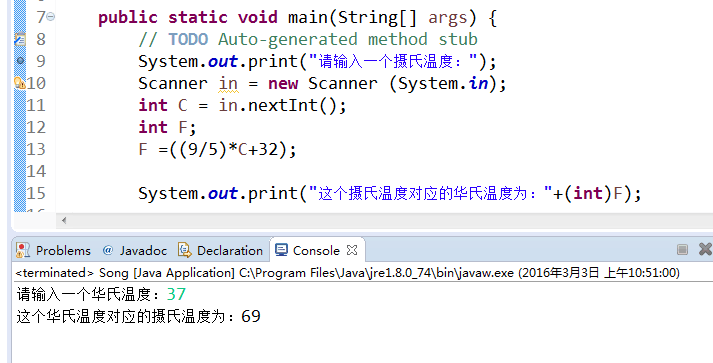
Task: Click line number 13 in the gutter
Action: (36, 149)
